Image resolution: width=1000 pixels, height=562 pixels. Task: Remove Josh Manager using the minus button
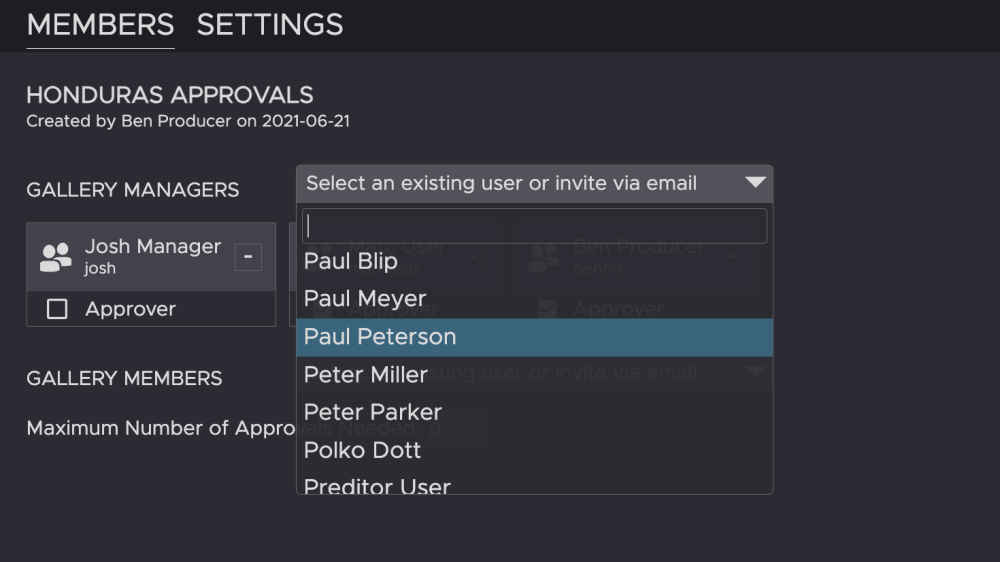(x=248, y=257)
